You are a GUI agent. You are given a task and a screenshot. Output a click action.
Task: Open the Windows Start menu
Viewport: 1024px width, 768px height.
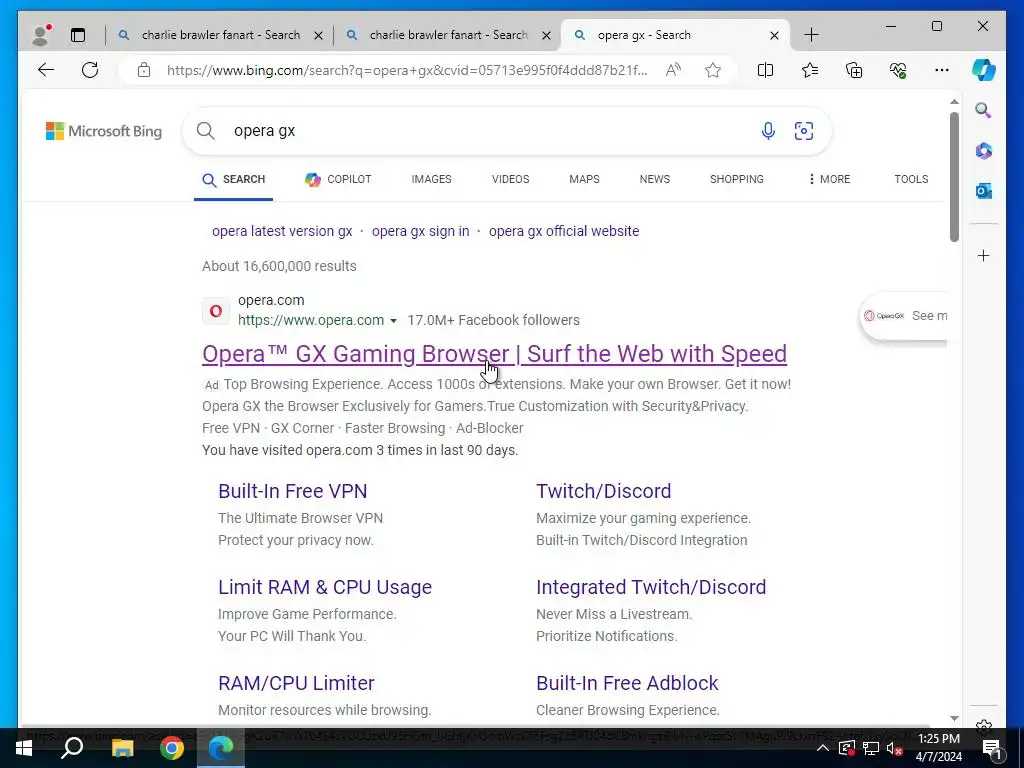click(x=24, y=748)
